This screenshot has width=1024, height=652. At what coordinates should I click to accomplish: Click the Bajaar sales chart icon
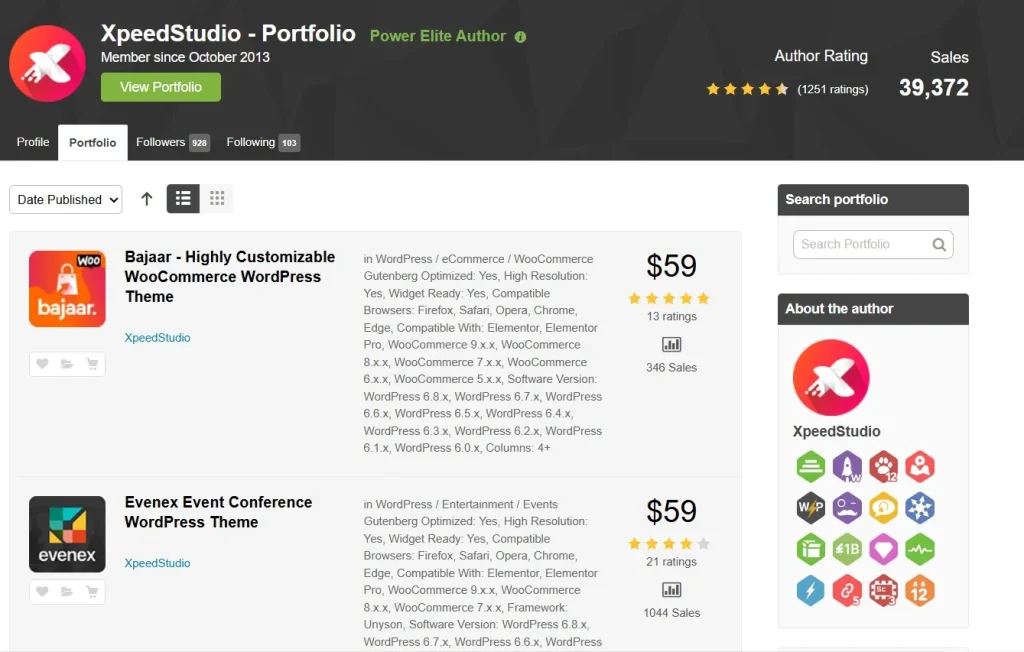pyautogui.click(x=671, y=345)
